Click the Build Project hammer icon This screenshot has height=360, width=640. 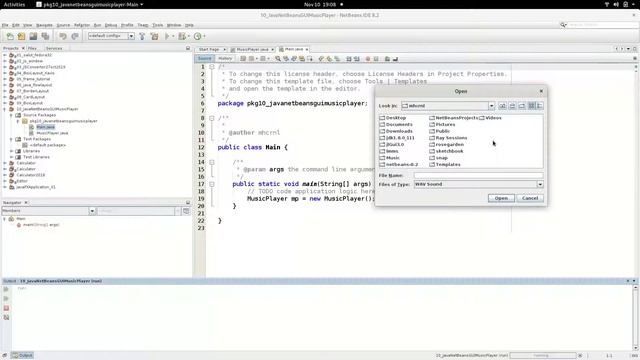point(142,36)
